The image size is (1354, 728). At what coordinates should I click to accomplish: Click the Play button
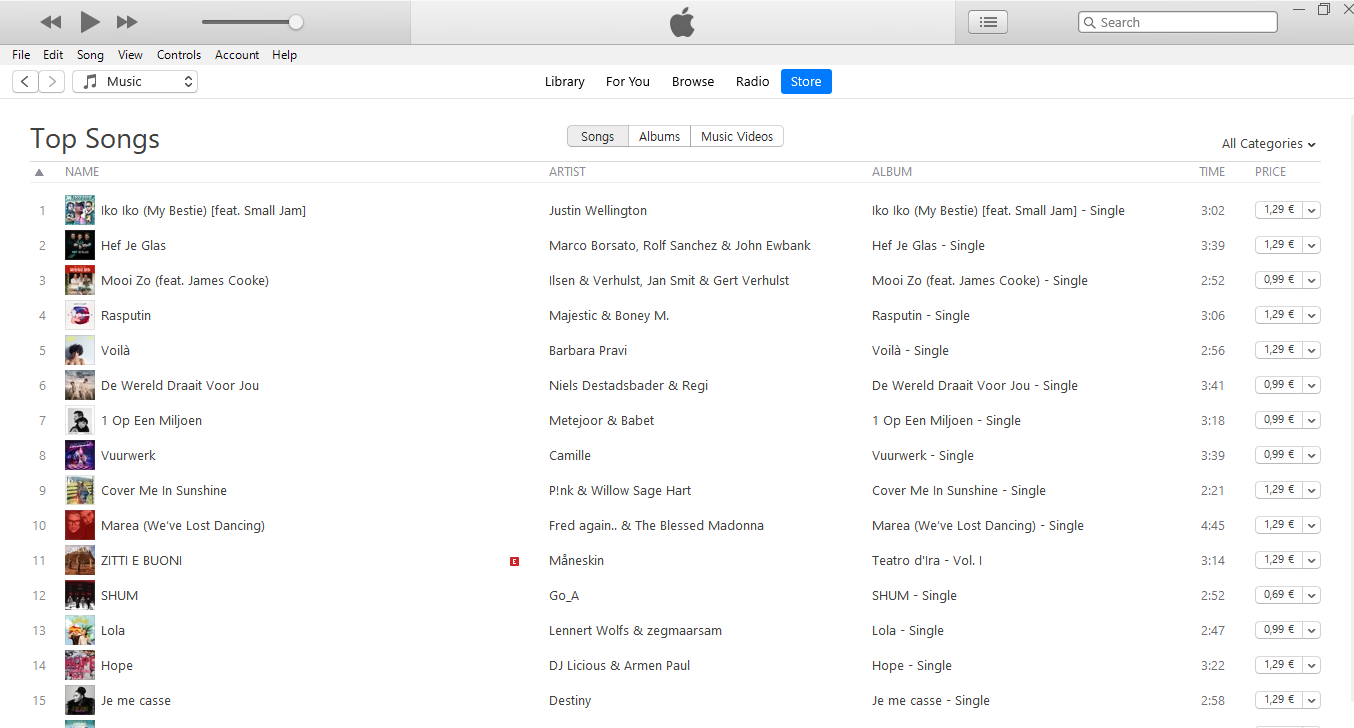pos(89,21)
